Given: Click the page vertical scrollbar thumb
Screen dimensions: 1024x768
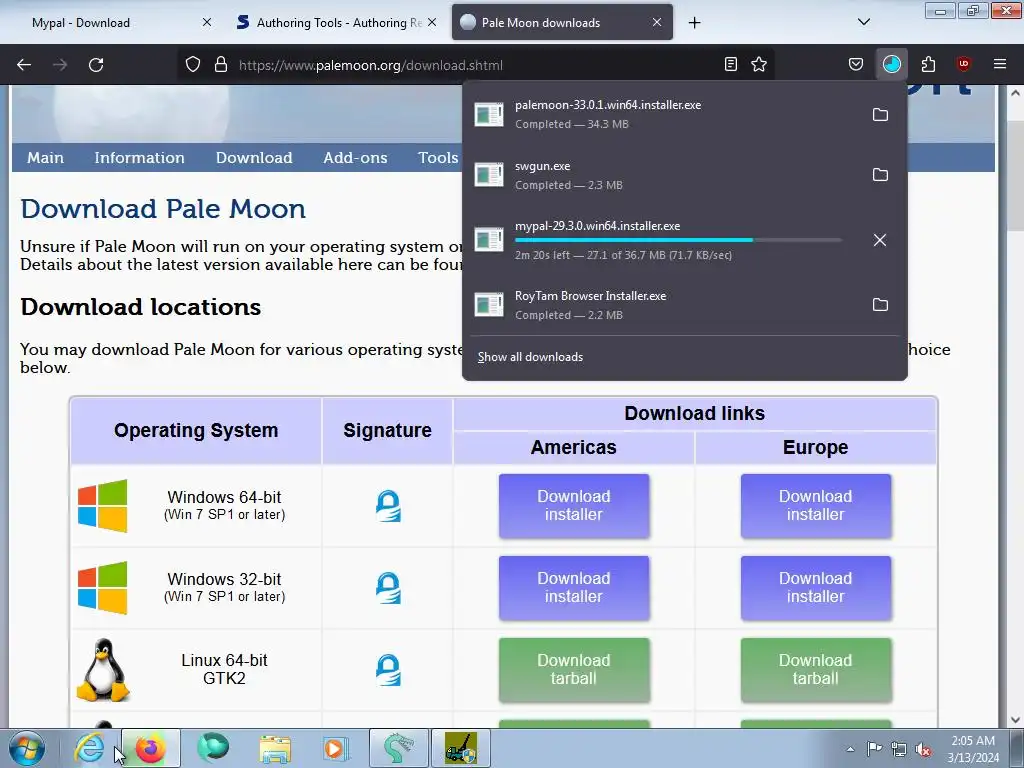Looking at the screenshot, I should pyautogui.click(x=1015, y=174).
